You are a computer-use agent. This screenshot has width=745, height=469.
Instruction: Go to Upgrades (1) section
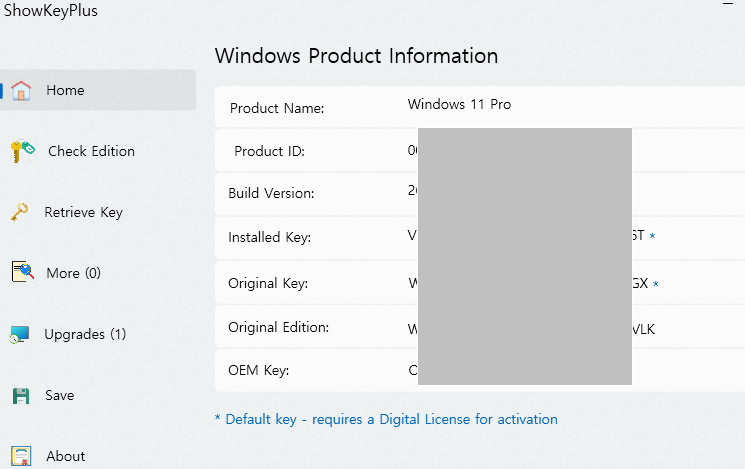point(86,334)
